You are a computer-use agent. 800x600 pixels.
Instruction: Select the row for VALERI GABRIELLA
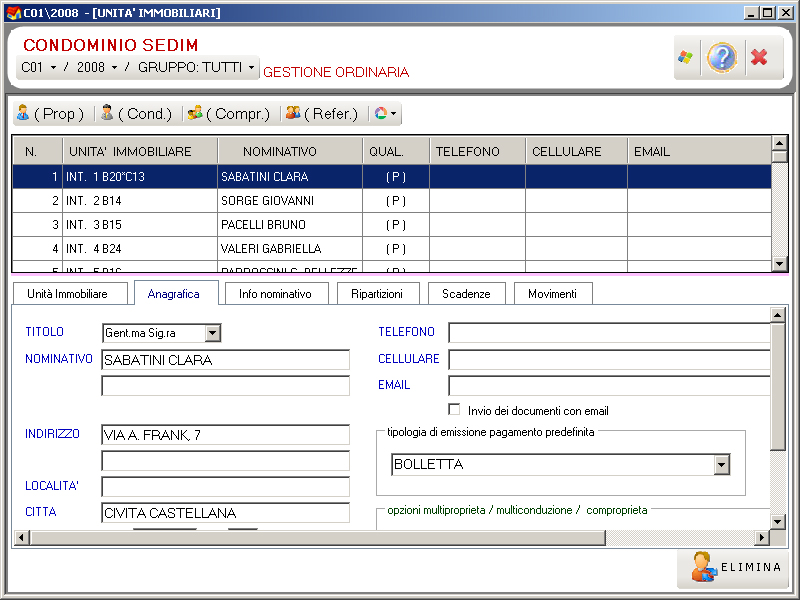(x=392, y=248)
